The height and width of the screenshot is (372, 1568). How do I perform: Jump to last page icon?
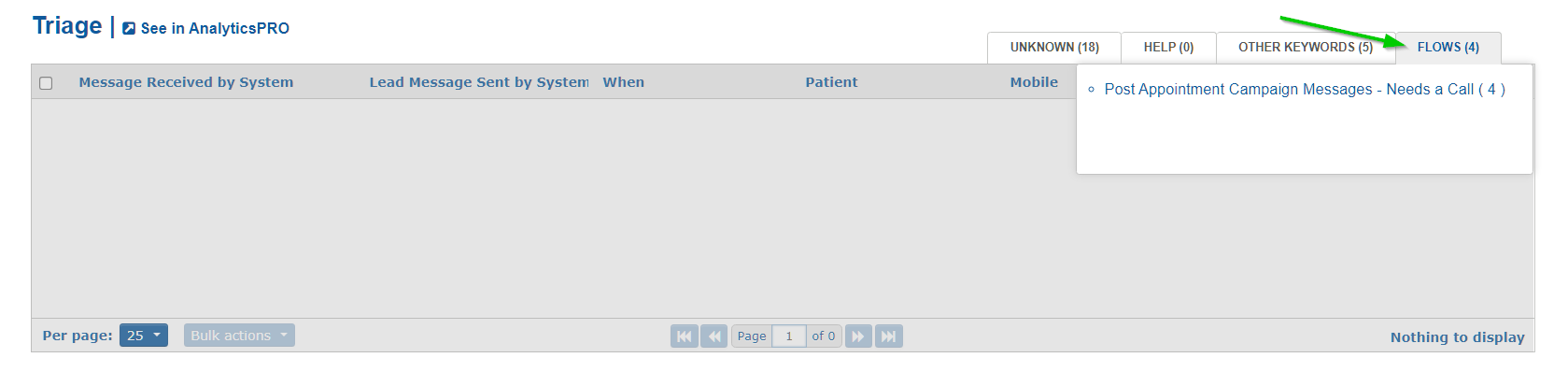(x=889, y=336)
